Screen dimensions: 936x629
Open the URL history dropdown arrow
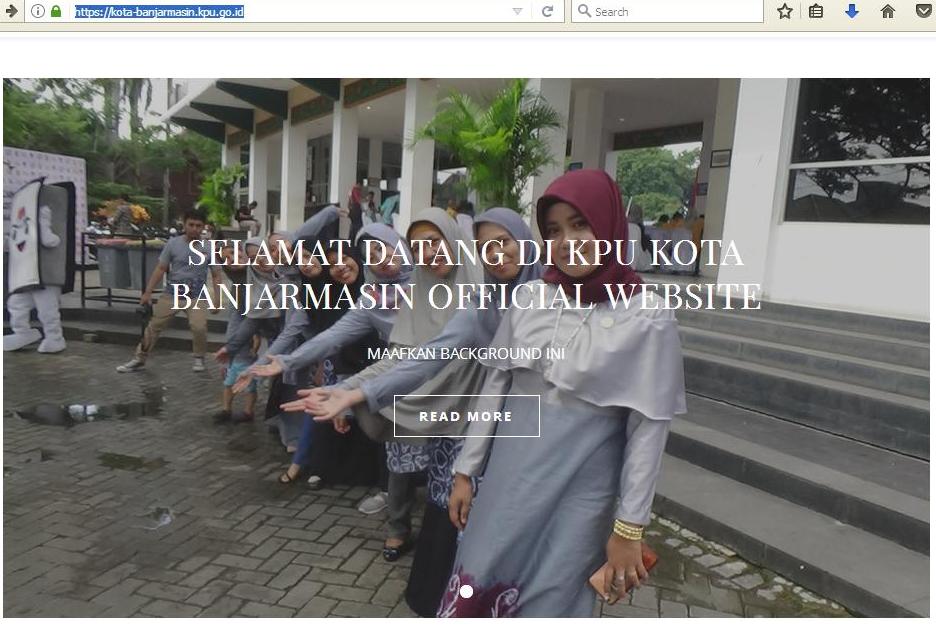tap(518, 11)
